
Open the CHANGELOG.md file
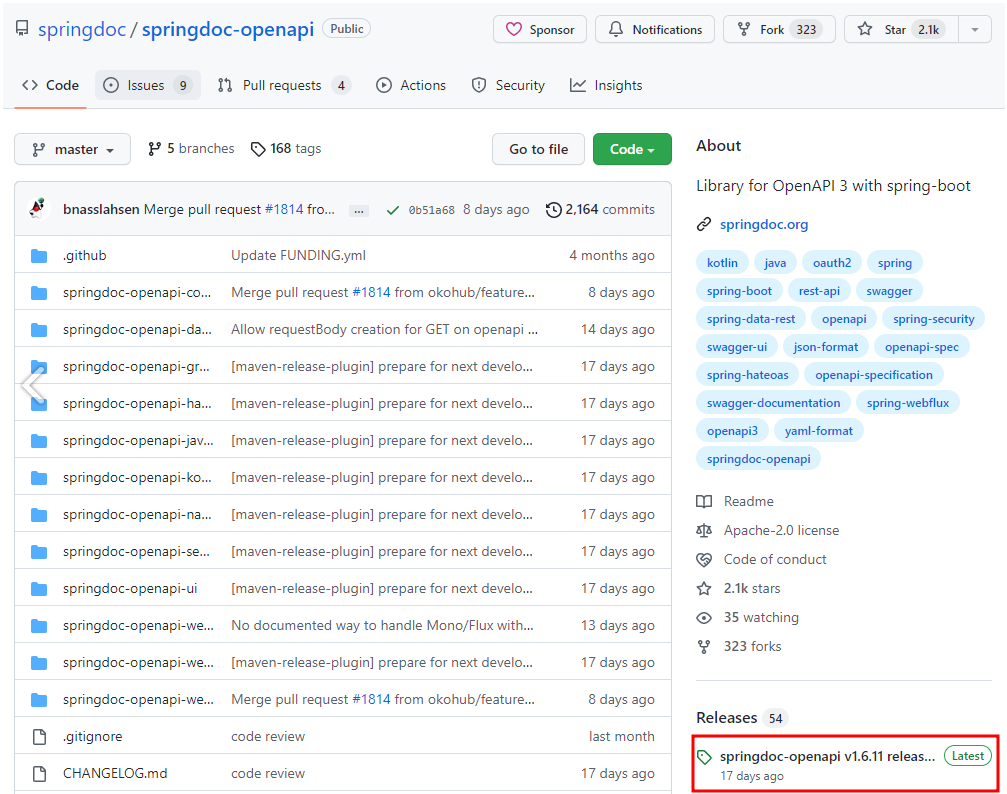coord(115,773)
